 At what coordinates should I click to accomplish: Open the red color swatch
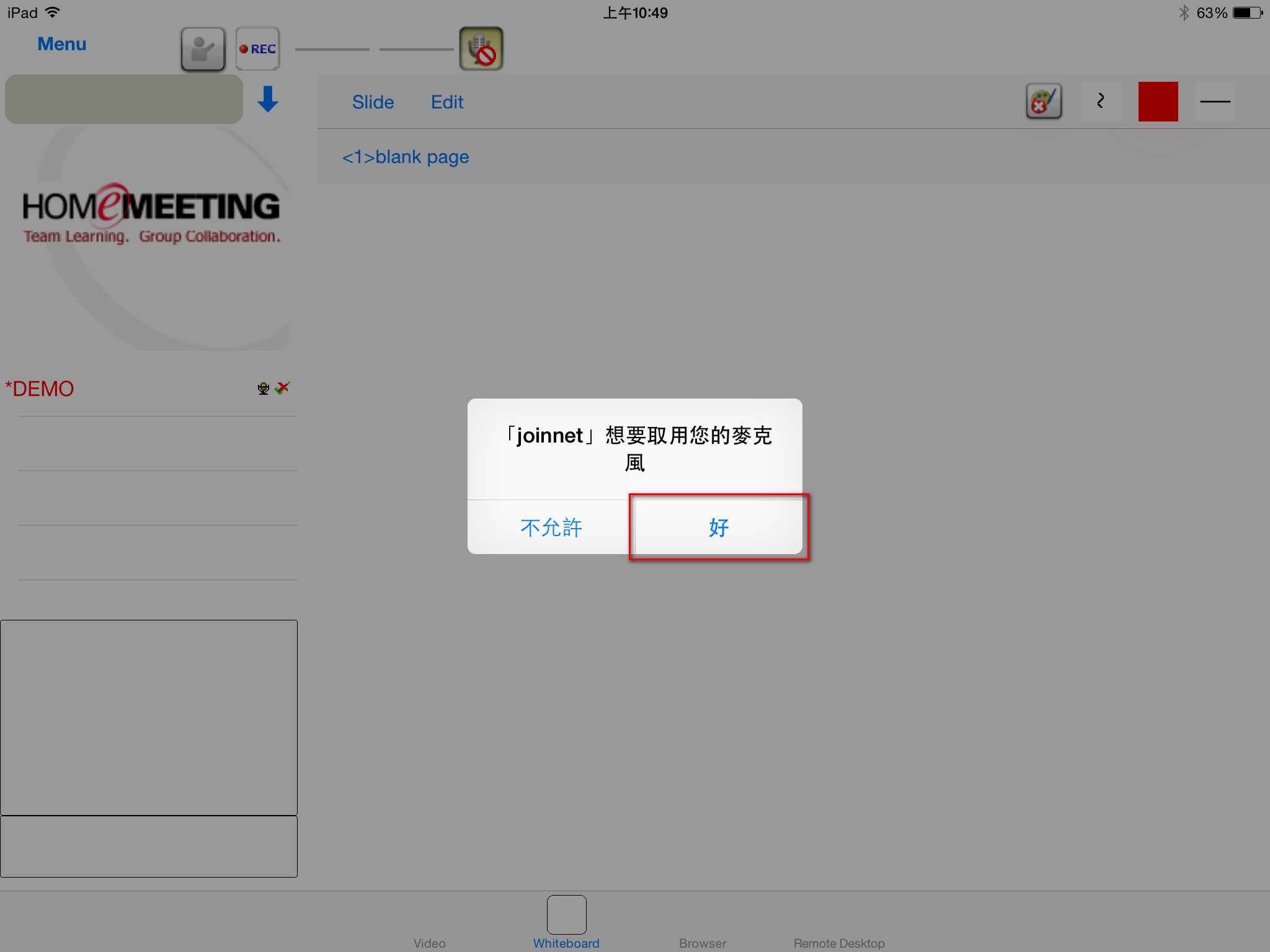tap(1158, 101)
